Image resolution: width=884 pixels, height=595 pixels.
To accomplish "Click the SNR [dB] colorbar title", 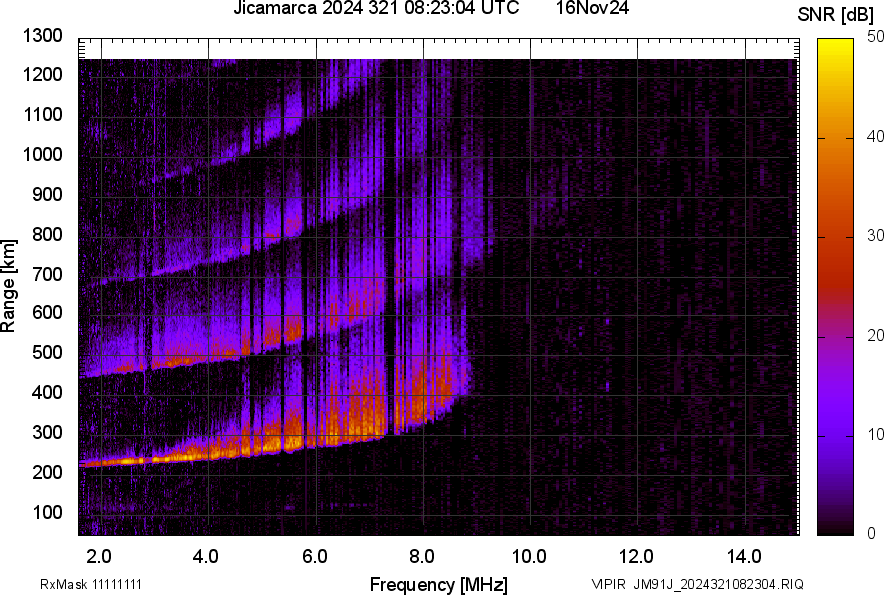I will (x=836, y=15).
